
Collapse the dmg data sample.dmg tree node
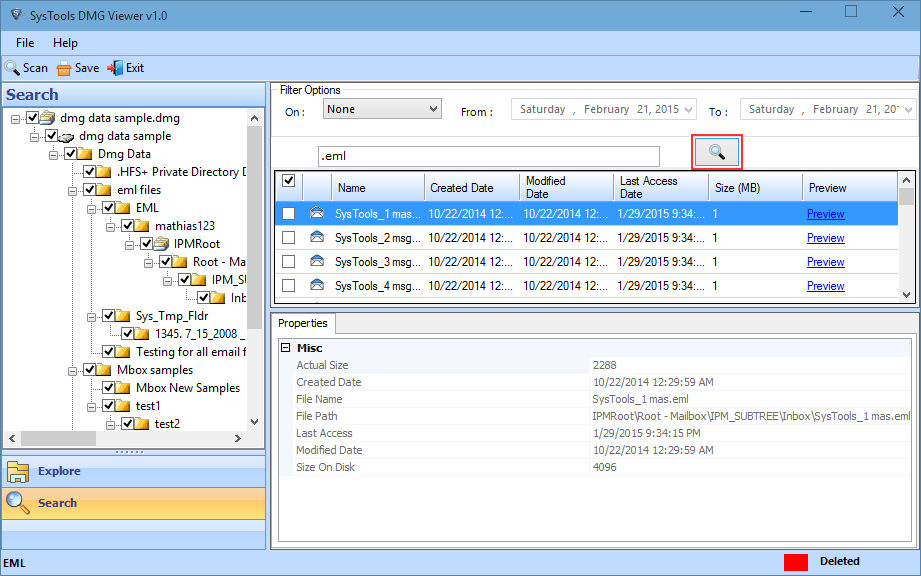coord(15,119)
